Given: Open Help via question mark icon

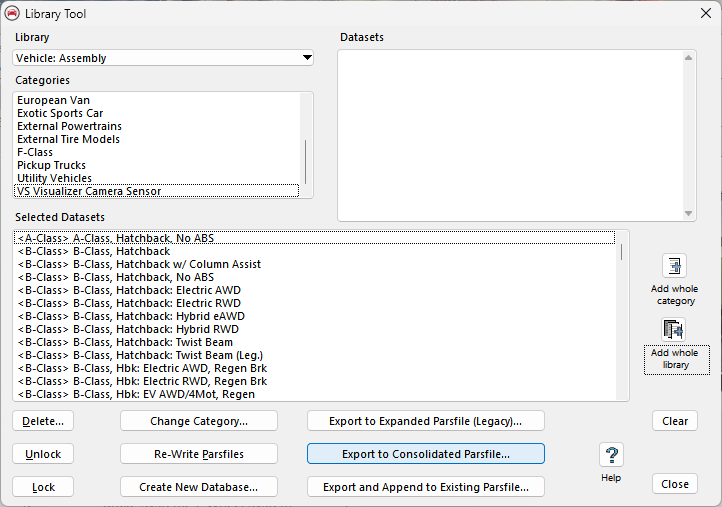Looking at the screenshot, I should tap(611, 456).
